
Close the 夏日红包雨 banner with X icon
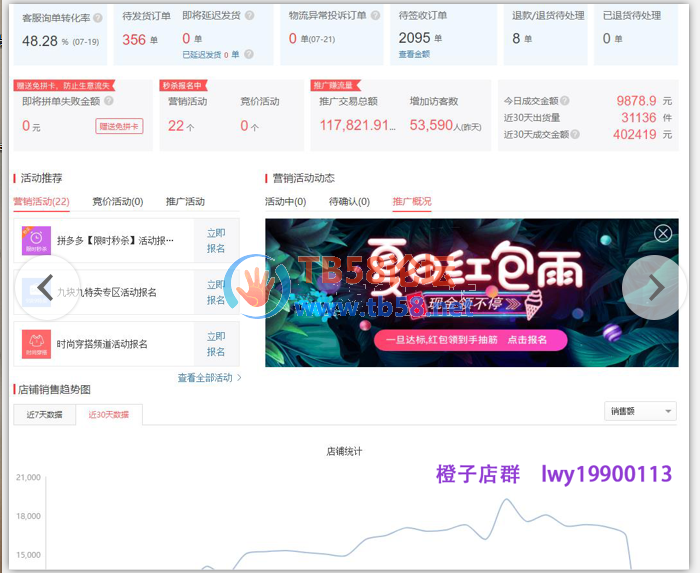pyautogui.click(x=663, y=233)
